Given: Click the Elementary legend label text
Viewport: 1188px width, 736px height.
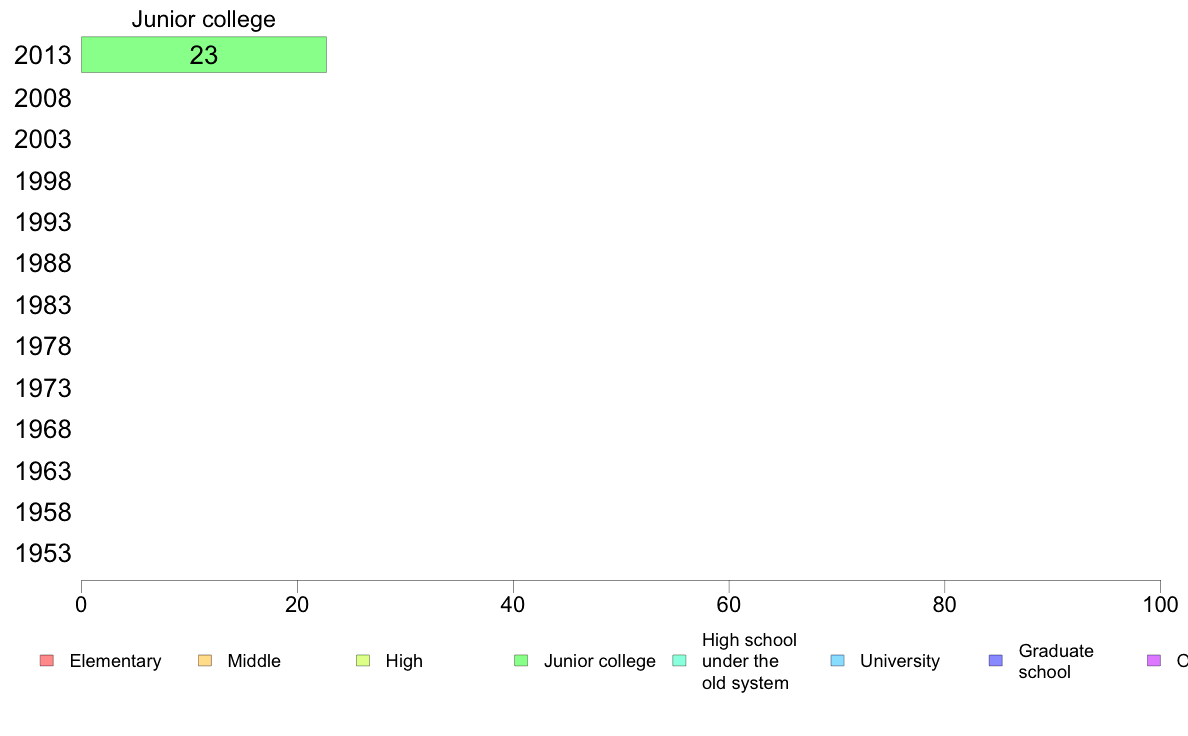Looking at the screenshot, I should [x=115, y=661].
